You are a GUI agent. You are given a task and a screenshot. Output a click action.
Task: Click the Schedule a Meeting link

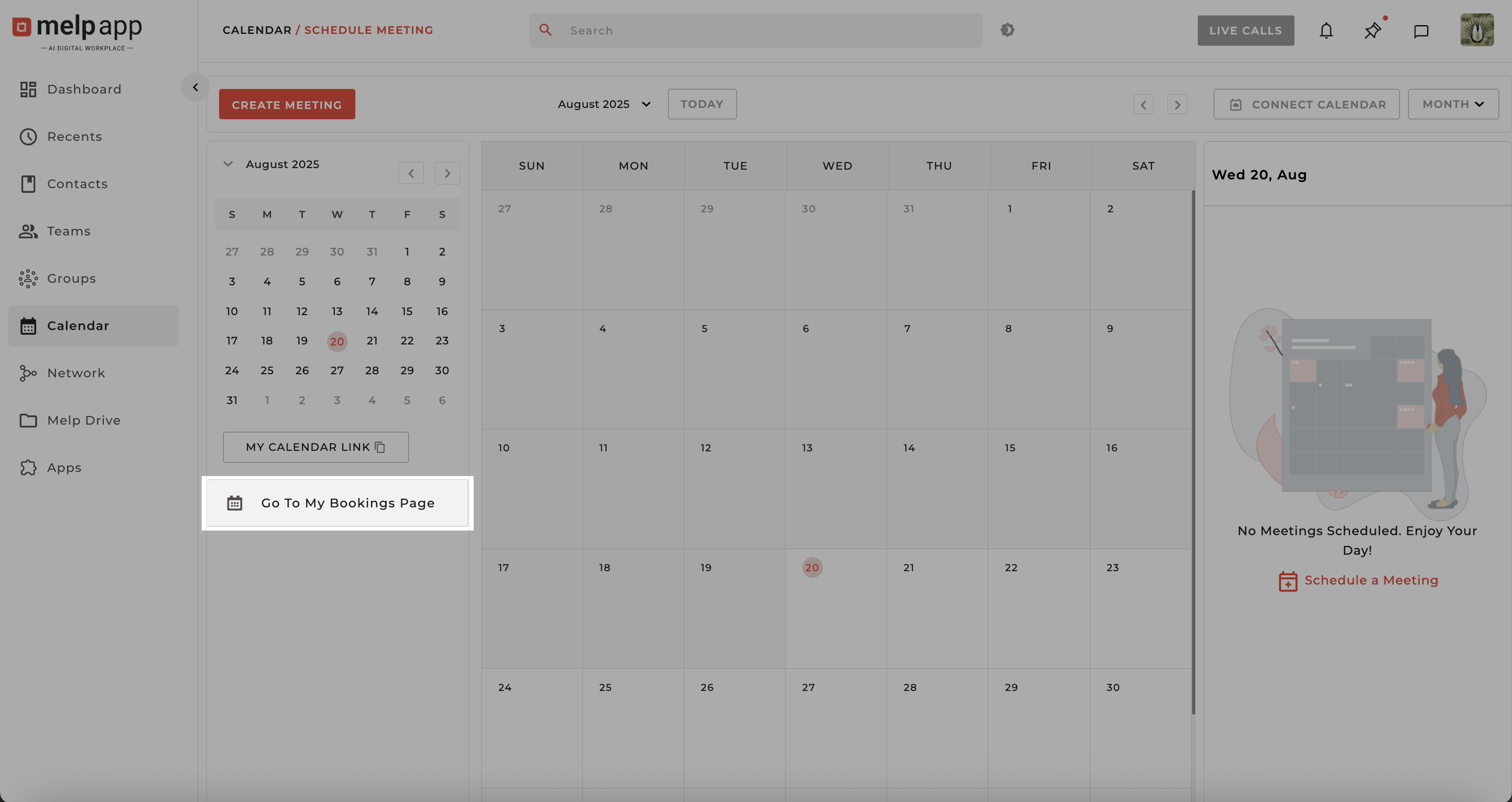pyautogui.click(x=1371, y=580)
